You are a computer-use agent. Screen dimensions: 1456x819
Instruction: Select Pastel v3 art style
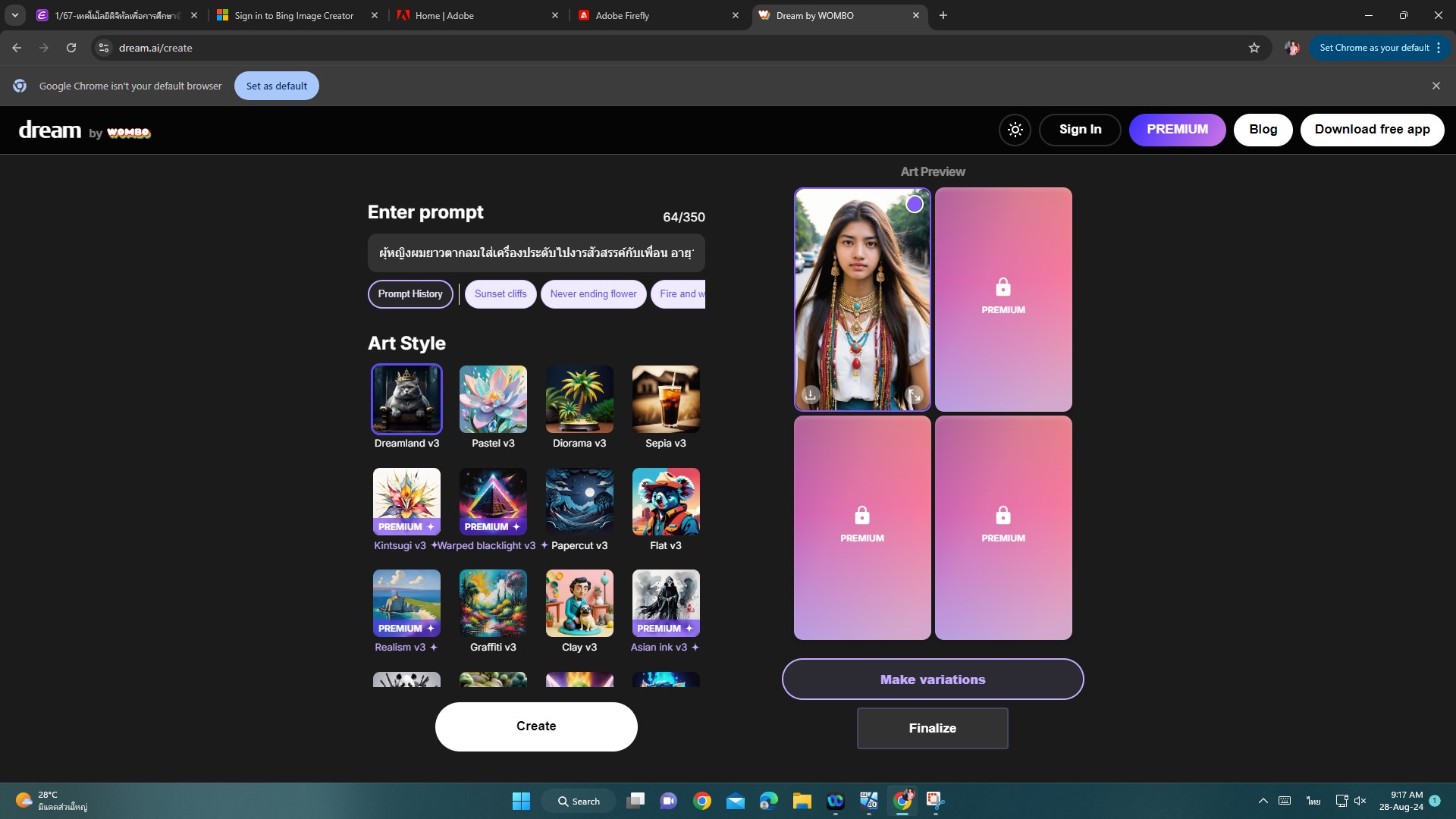pyautogui.click(x=493, y=400)
